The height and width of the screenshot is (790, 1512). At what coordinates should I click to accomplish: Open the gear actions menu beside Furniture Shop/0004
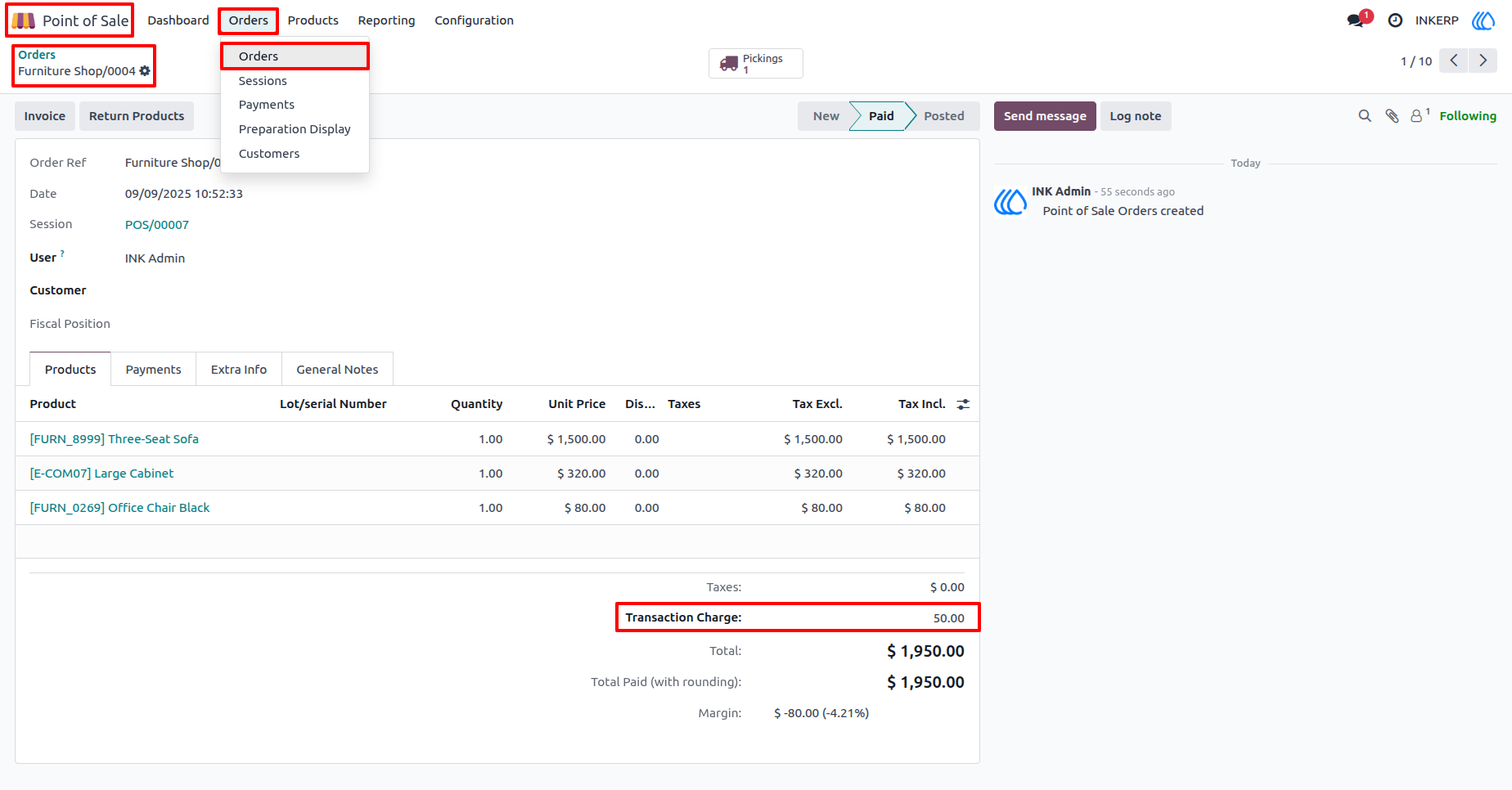(x=145, y=71)
